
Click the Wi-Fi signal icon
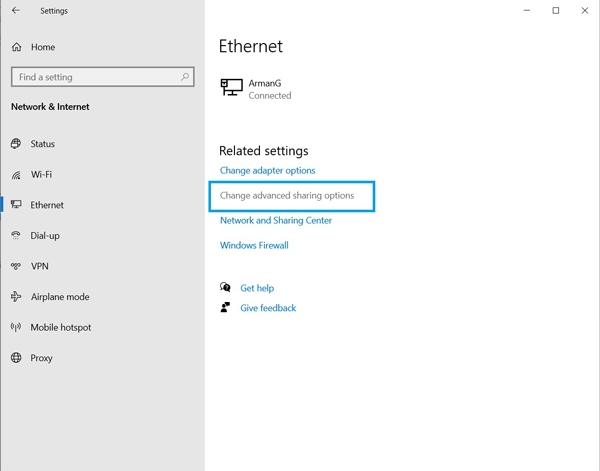click(x=16, y=175)
